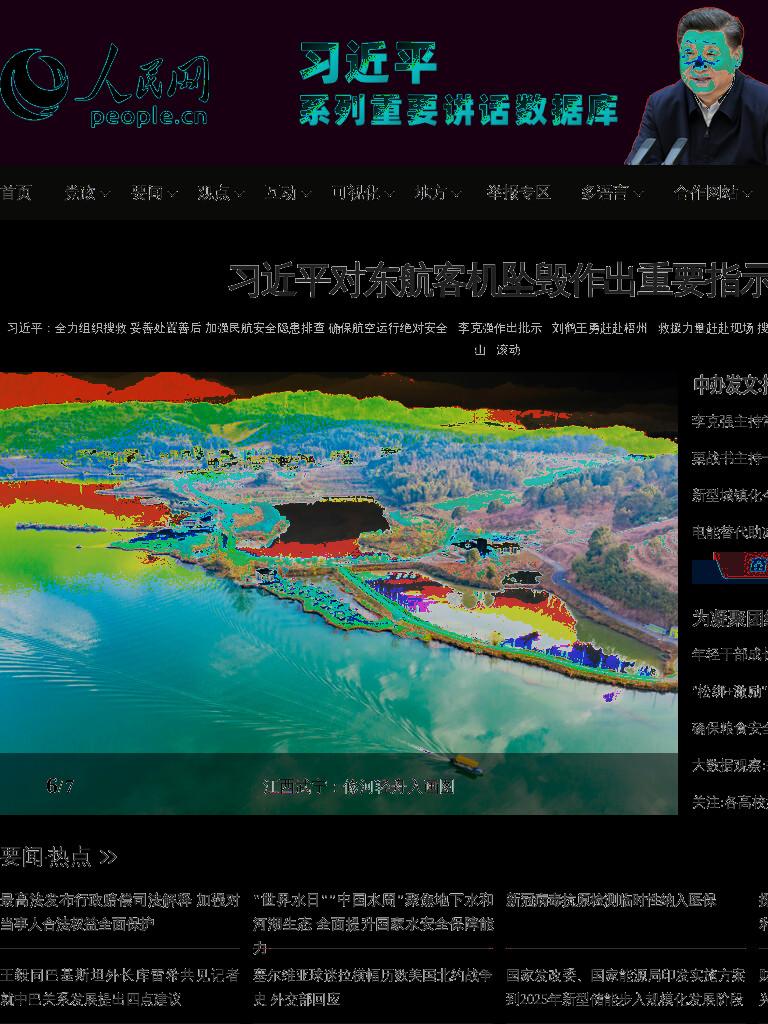Go to 首页 in navigation bar
Viewport: 768px width, 1024px height.
coord(16,193)
